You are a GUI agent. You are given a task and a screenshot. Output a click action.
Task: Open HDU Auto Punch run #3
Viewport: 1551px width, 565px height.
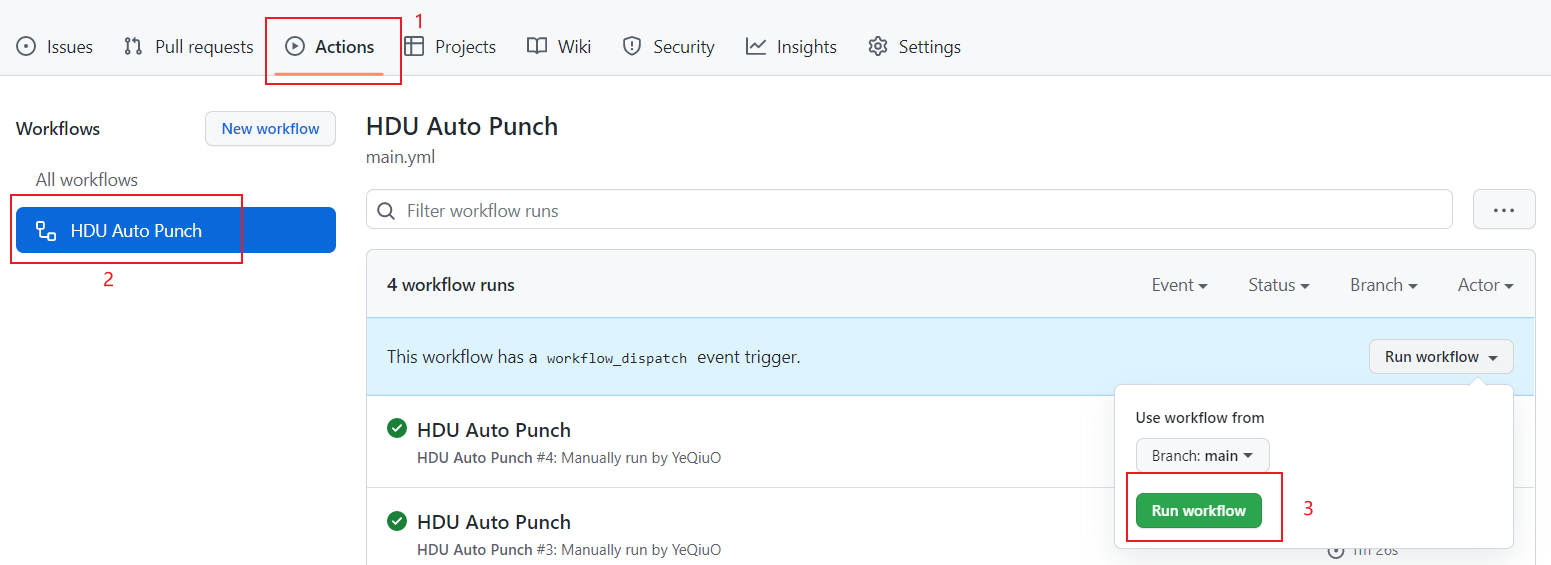494,522
